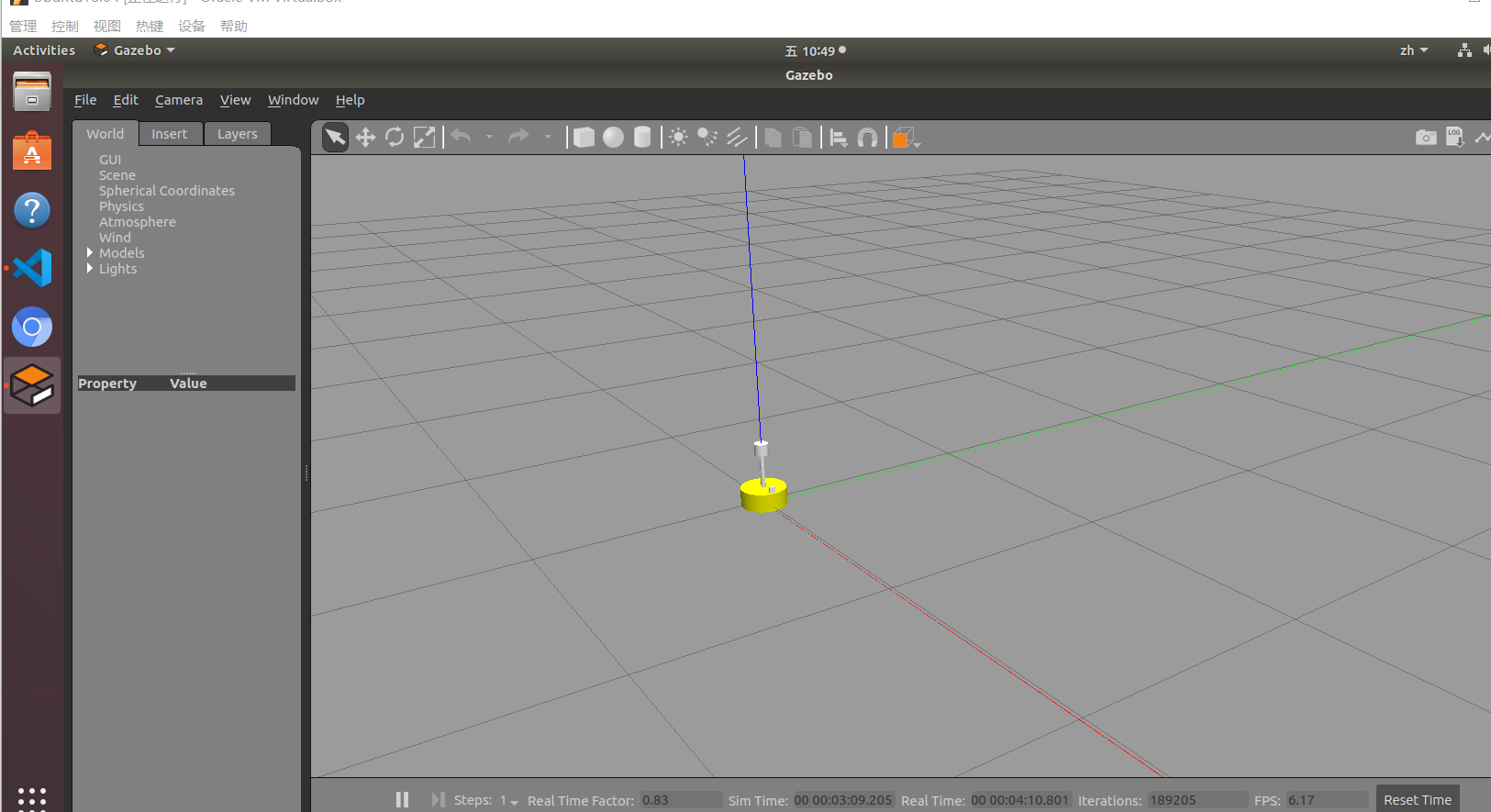Select Atmosphere in the world tree
Viewport: 1491px width, 812px height.
click(x=138, y=222)
